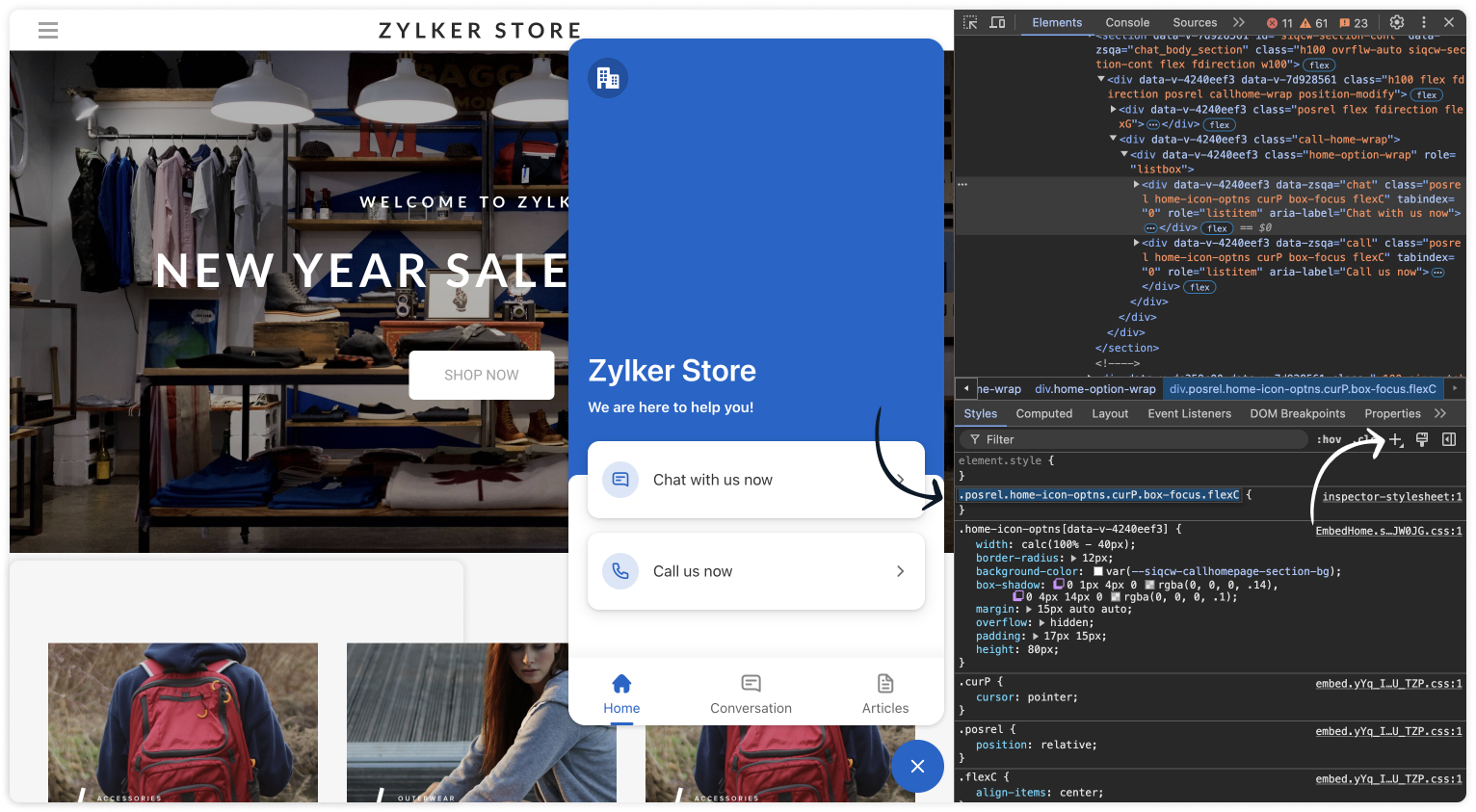1476x812 pixels.
Task: Toggle flex badge on the posrel fdirection div
Action: tap(1220, 124)
